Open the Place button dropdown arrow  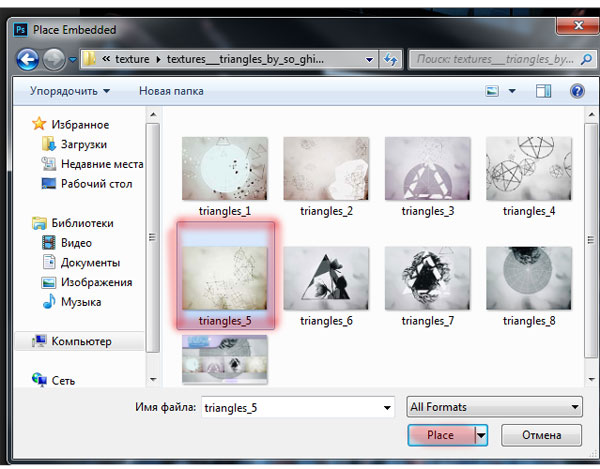point(481,435)
